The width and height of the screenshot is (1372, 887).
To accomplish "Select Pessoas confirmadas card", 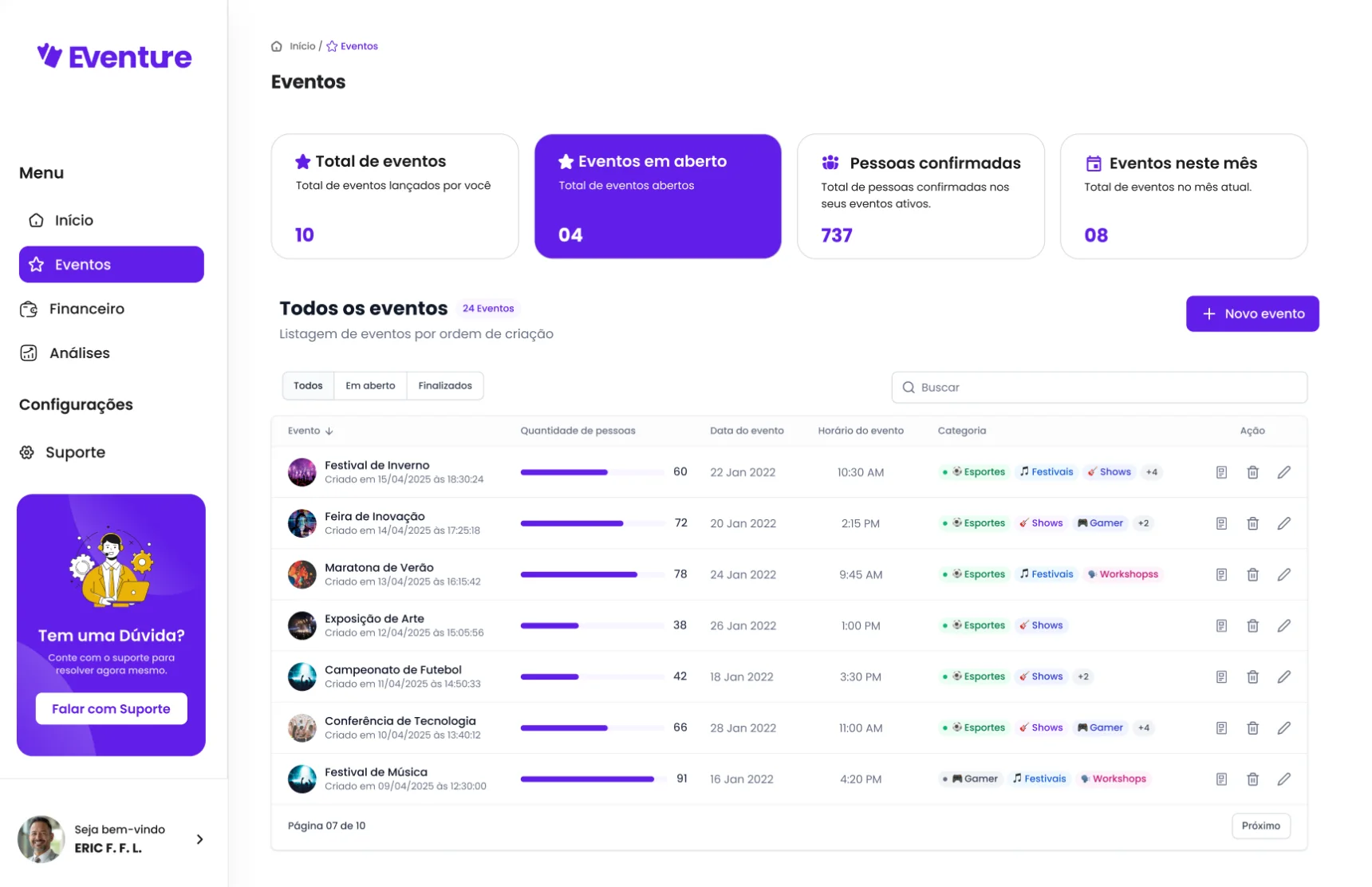I will pyautogui.click(x=921, y=196).
